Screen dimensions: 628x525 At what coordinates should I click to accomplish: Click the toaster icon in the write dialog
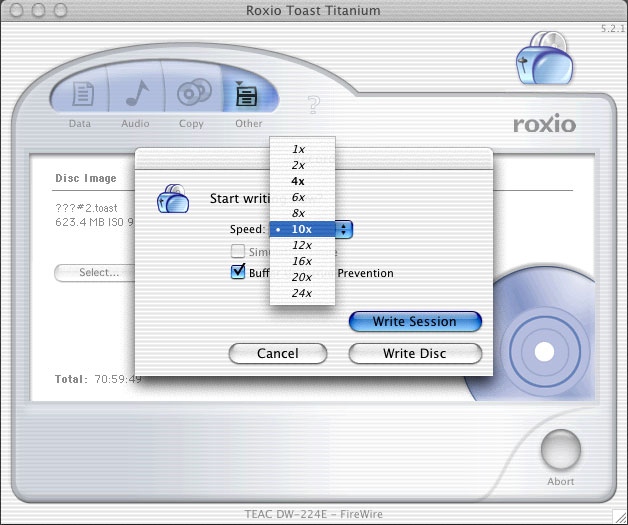[173, 199]
